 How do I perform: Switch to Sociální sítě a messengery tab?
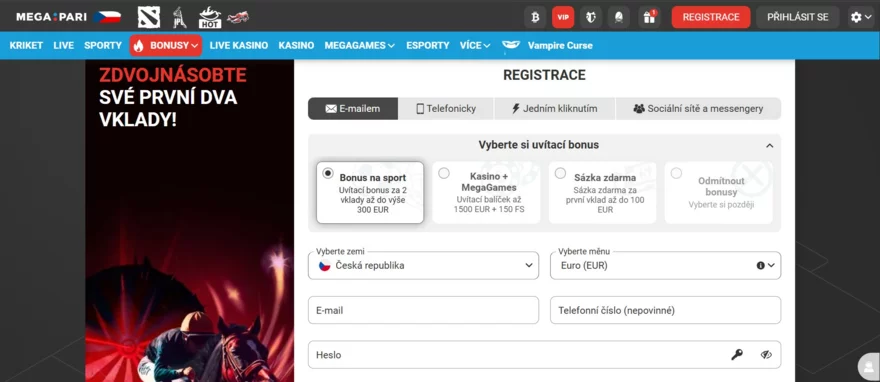(699, 109)
